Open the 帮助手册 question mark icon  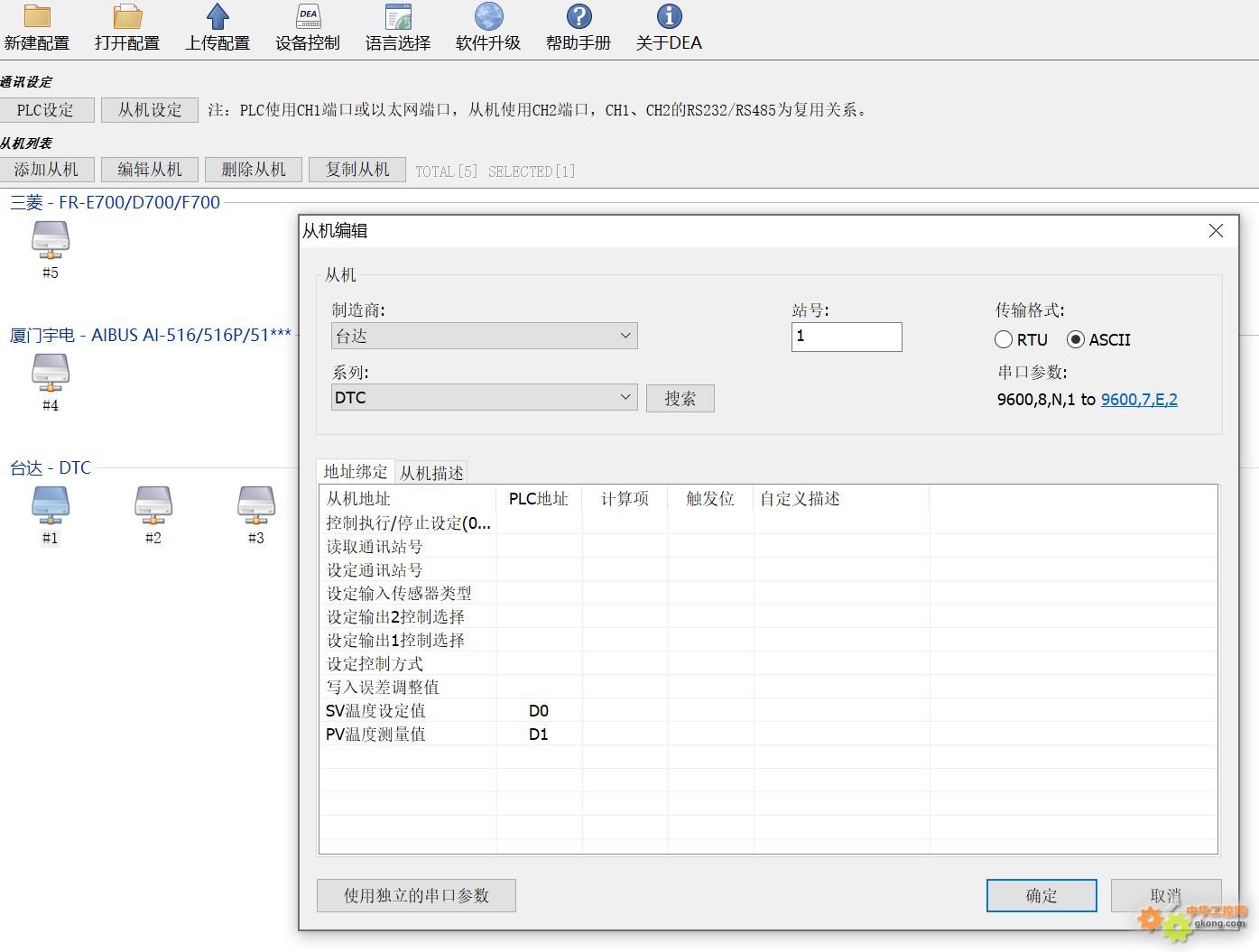coord(579,16)
